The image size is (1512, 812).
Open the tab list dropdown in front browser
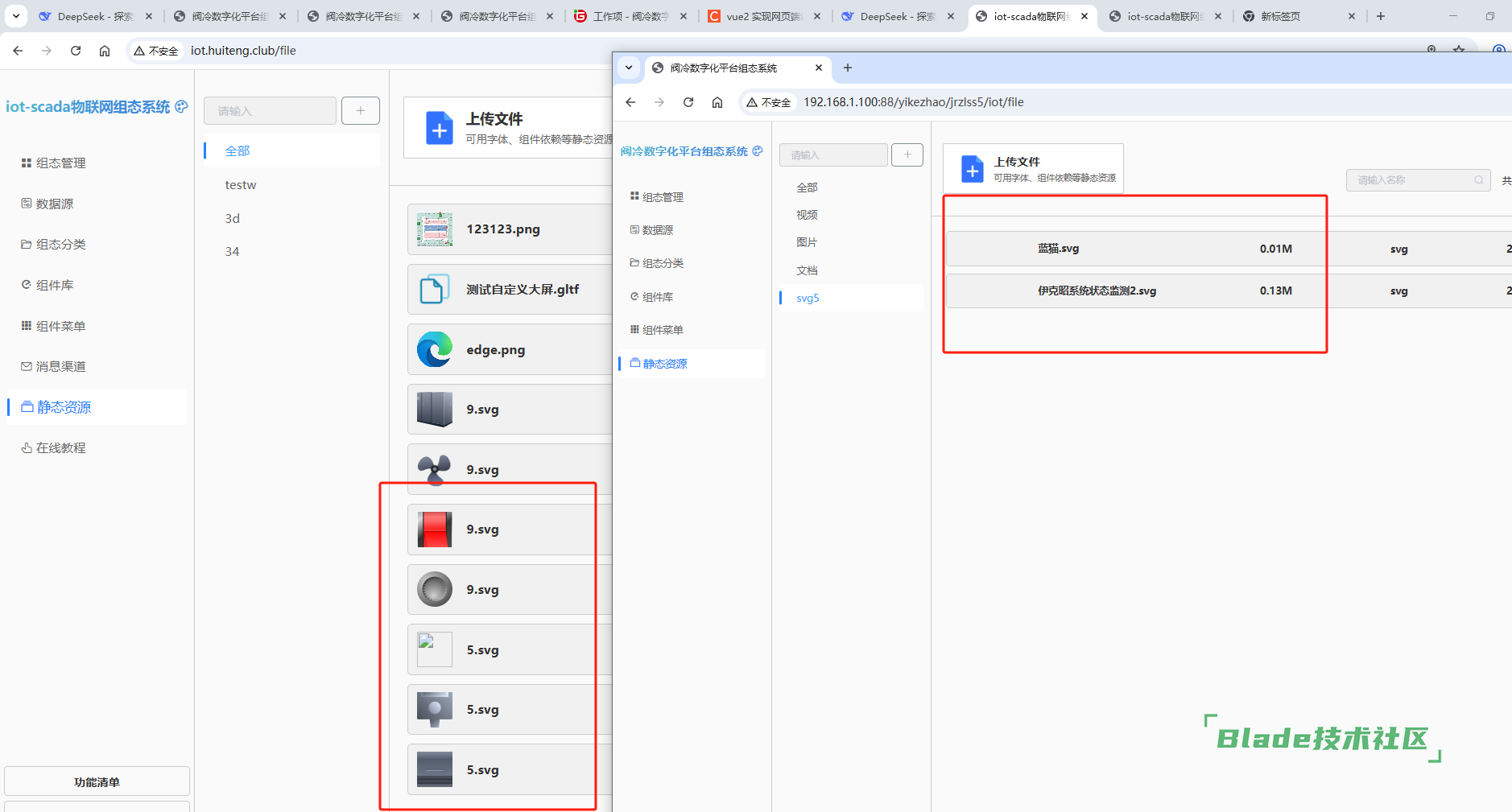[x=629, y=68]
